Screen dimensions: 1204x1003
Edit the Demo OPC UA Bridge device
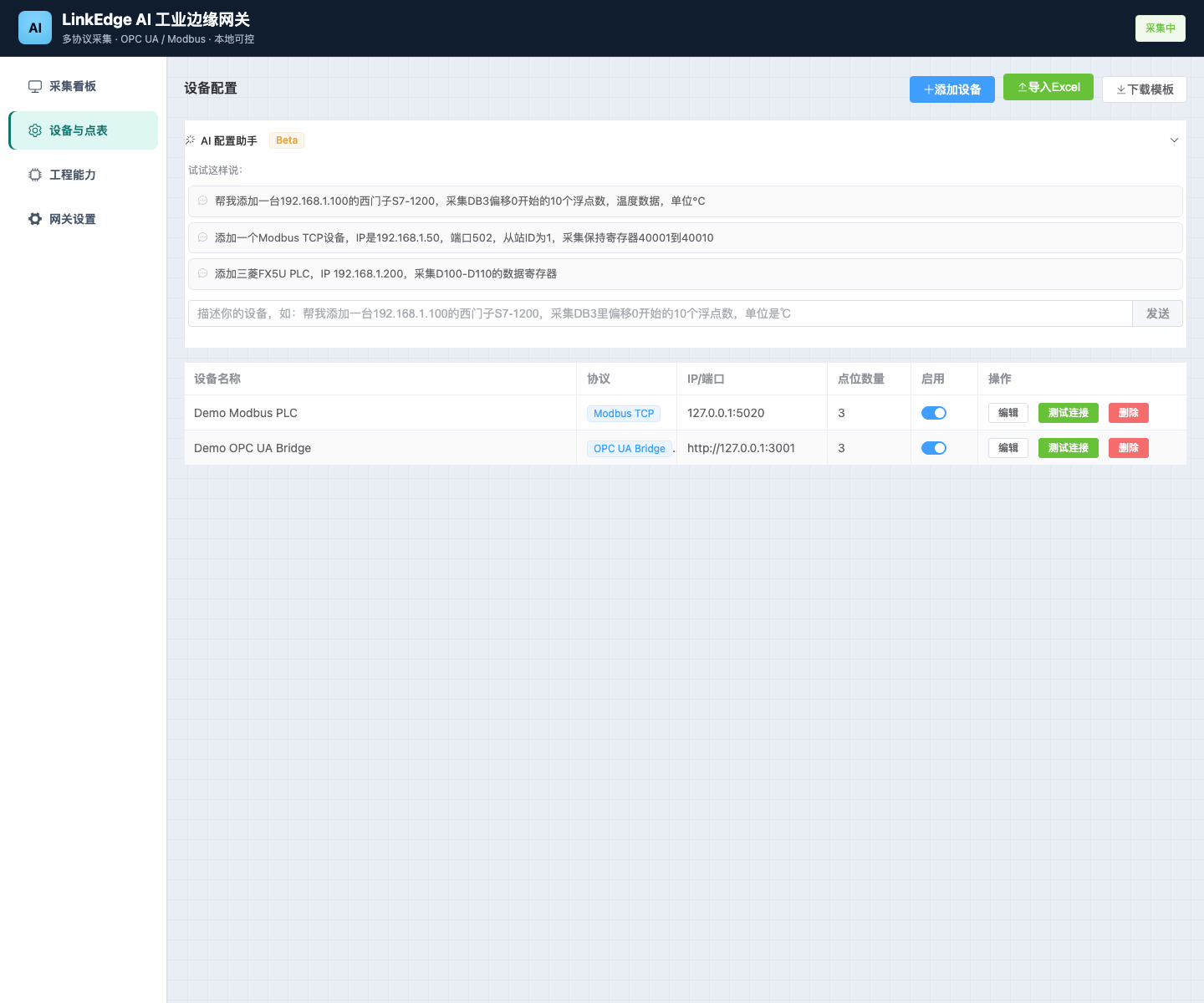tap(1008, 448)
